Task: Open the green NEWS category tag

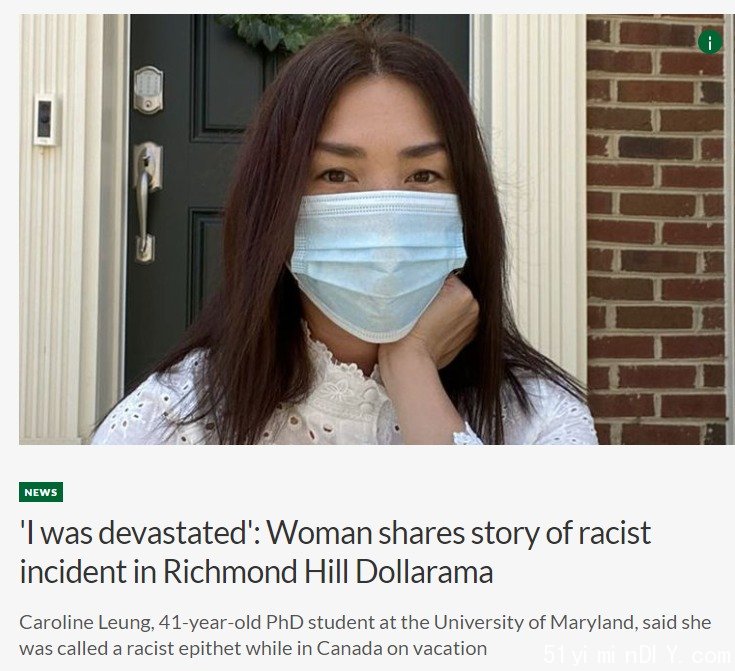Action: coord(41,492)
